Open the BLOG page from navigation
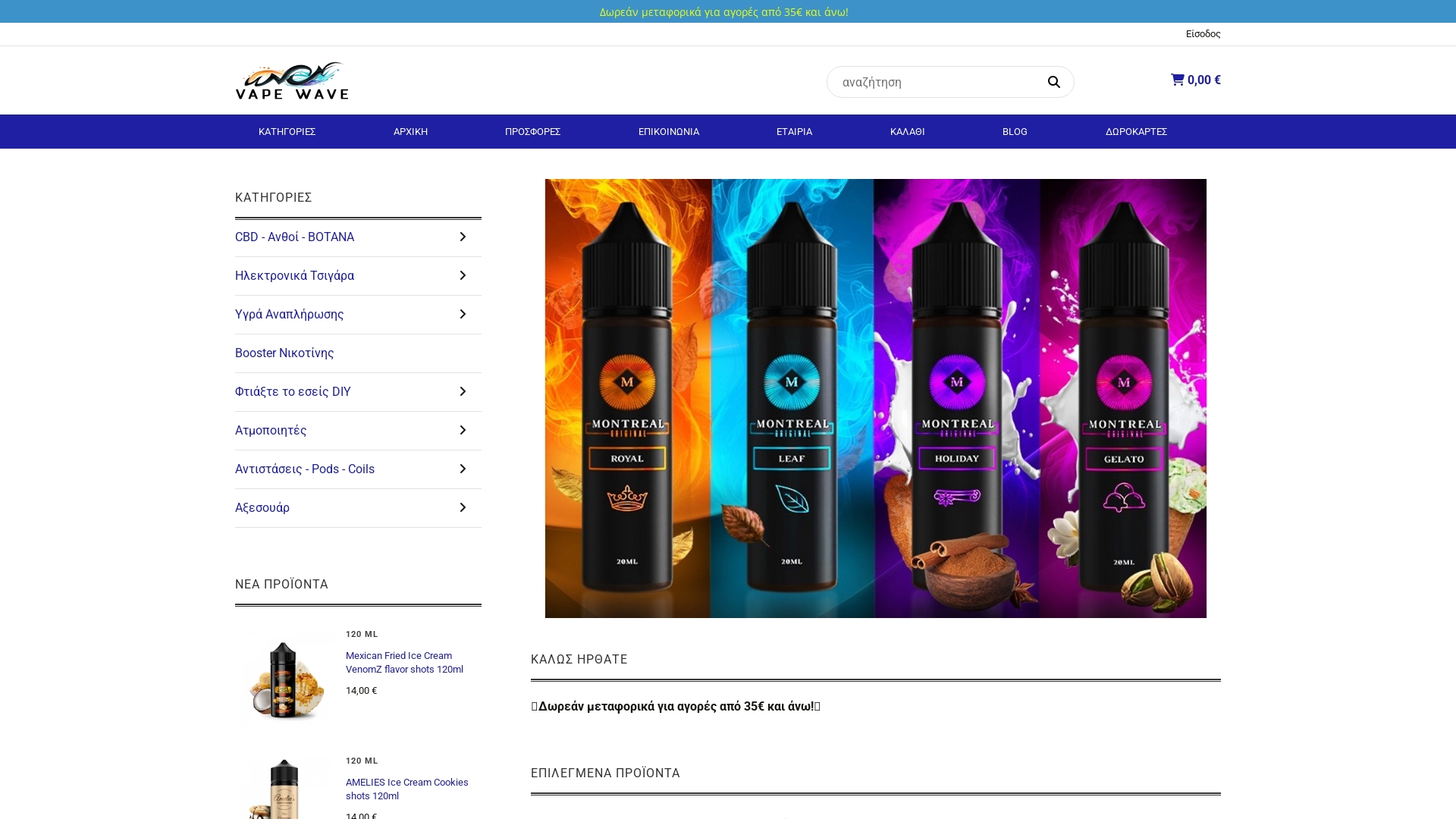 tap(1015, 131)
